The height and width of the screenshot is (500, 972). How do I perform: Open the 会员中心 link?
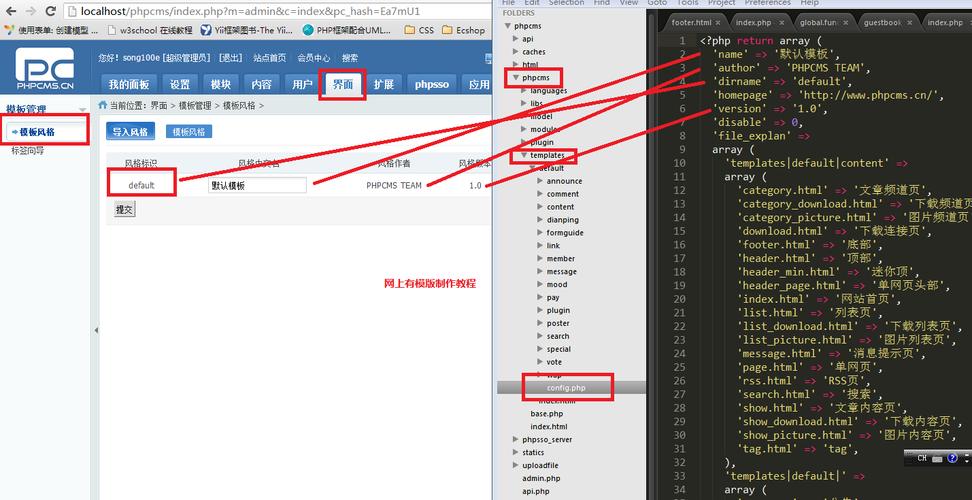(x=314, y=58)
